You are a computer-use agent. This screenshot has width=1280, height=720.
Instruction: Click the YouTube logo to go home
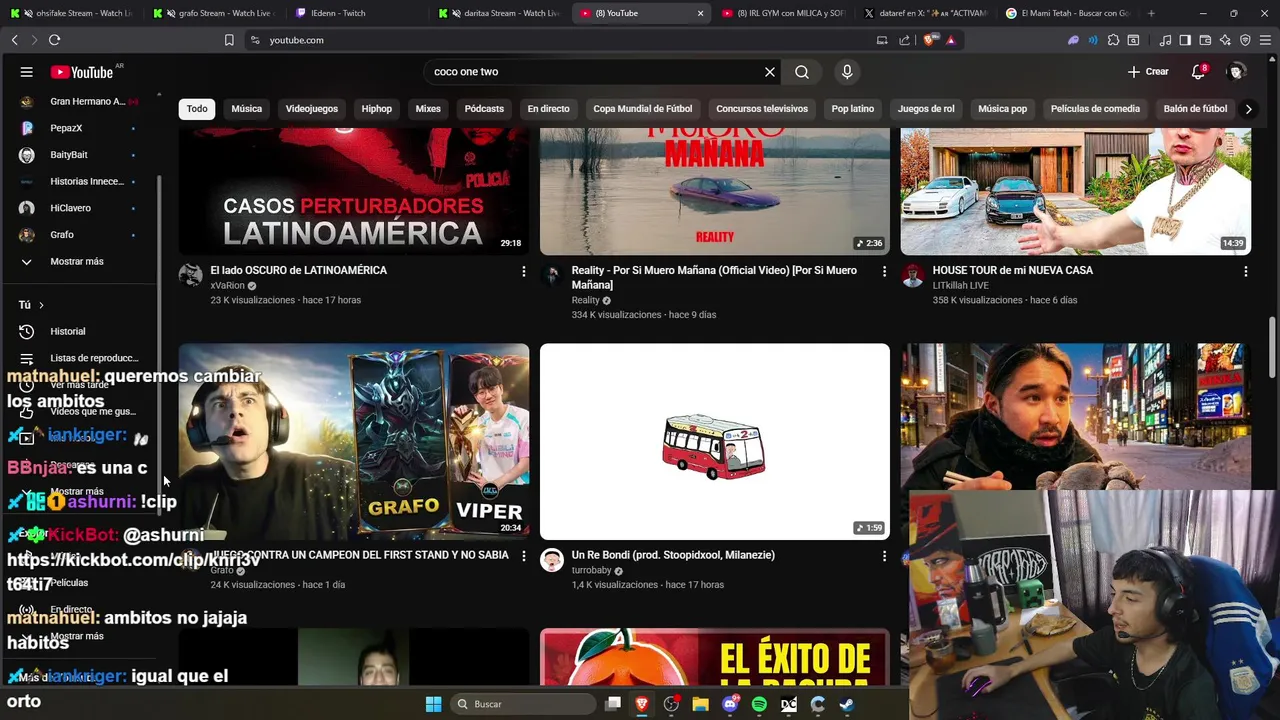(82, 72)
